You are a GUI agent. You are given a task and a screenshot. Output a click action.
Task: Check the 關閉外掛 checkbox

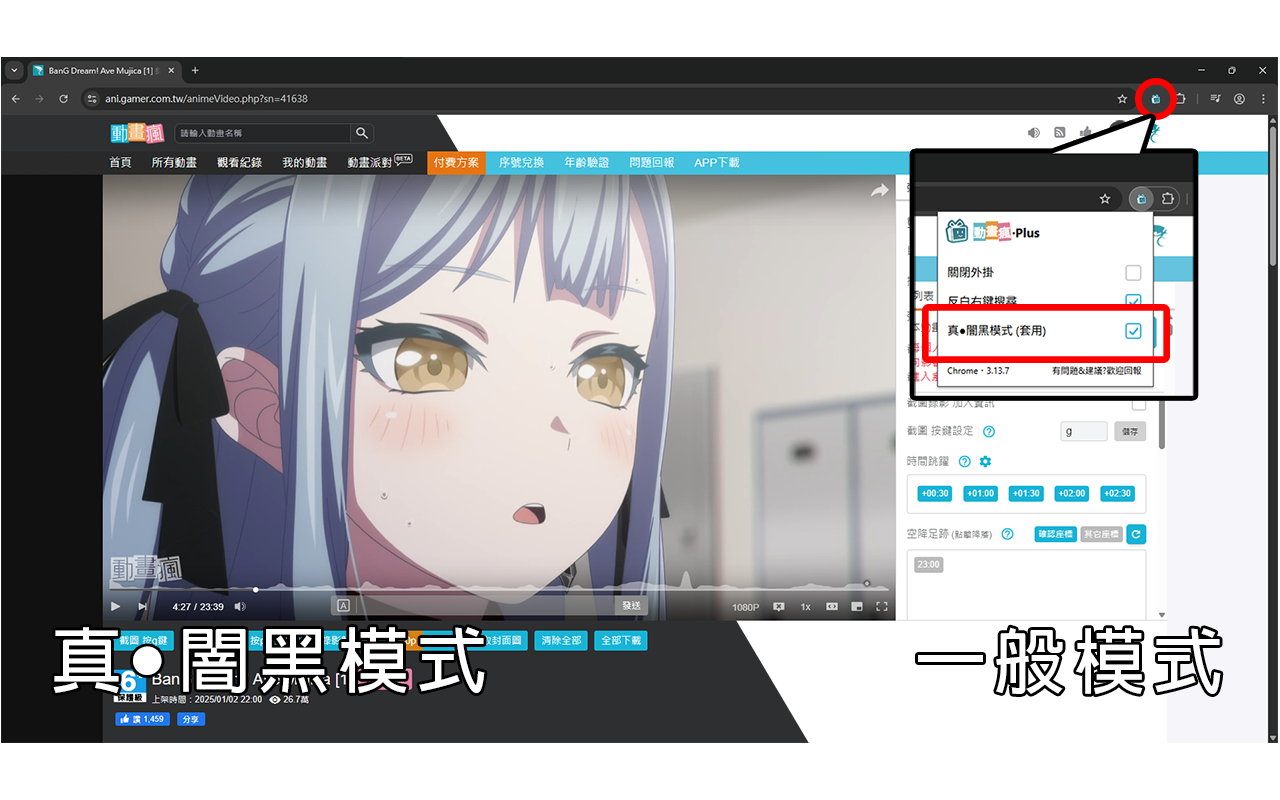tap(1133, 271)
